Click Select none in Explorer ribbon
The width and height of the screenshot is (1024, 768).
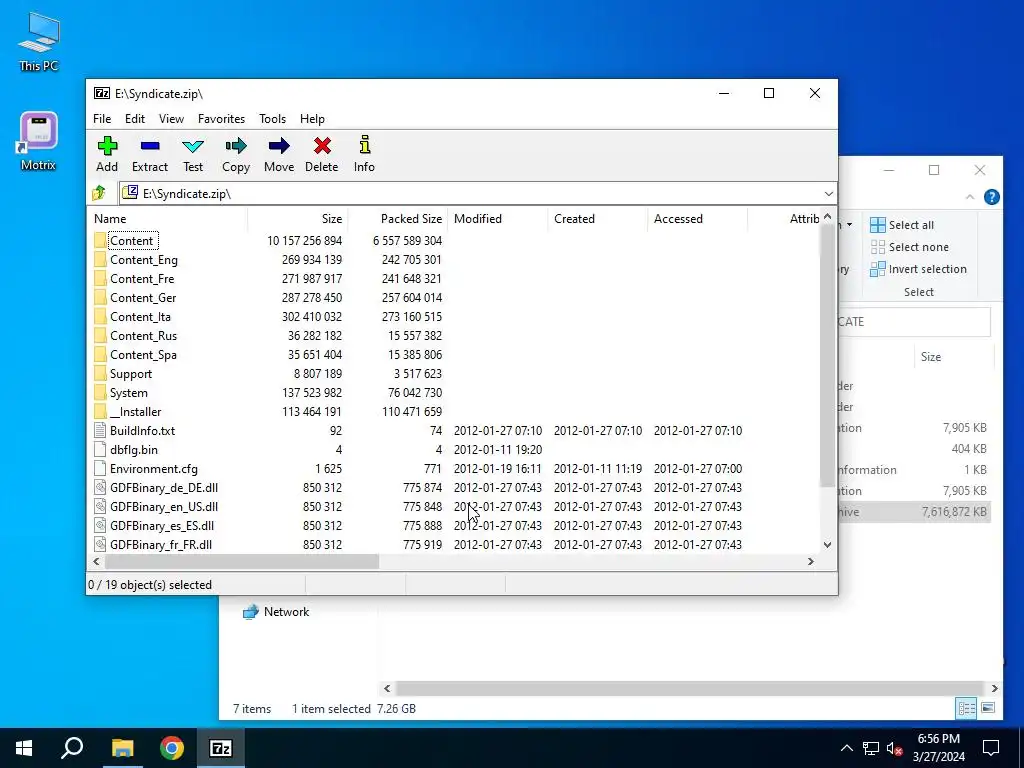[909, 247]
